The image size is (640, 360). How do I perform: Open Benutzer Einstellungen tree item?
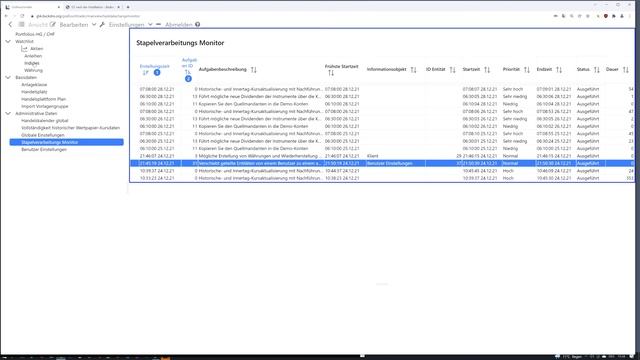[44, 149]
